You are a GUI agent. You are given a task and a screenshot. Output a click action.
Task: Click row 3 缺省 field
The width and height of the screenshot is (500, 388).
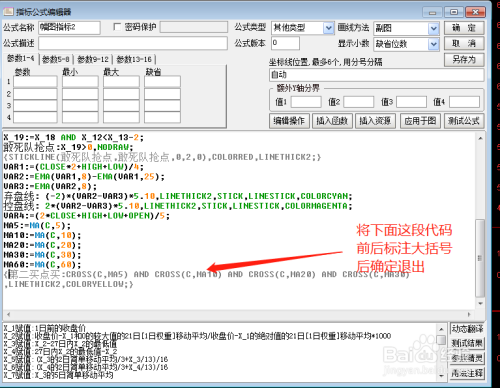click(162, 106)
